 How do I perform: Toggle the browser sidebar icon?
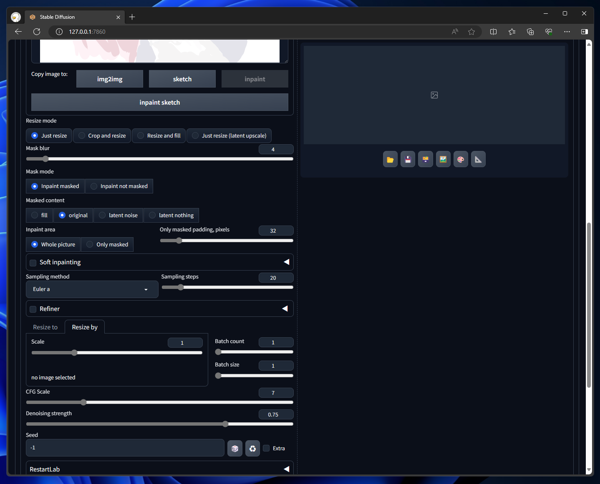[584, 32]
